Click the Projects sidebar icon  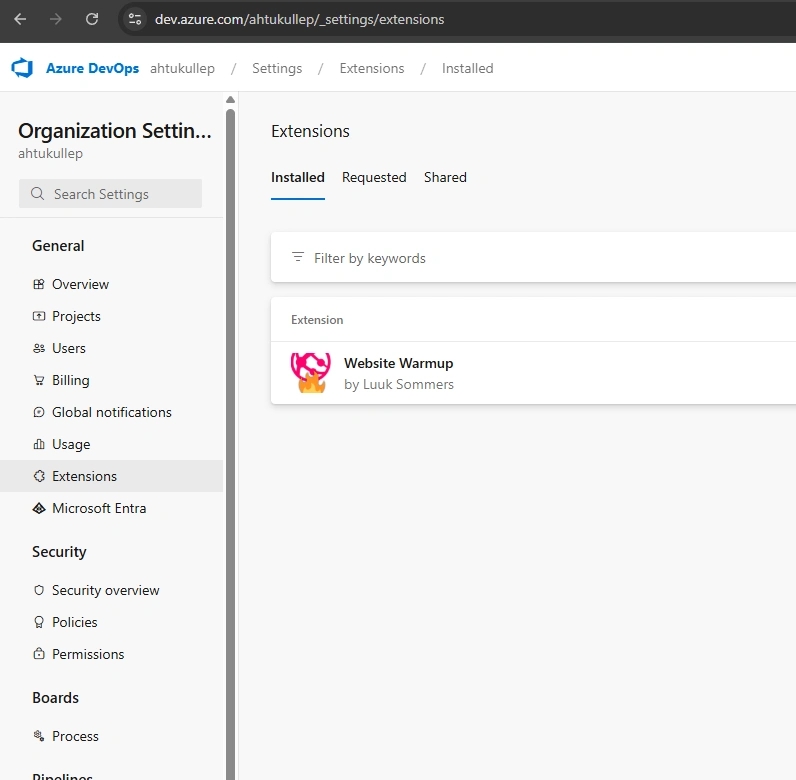[39, 316]
